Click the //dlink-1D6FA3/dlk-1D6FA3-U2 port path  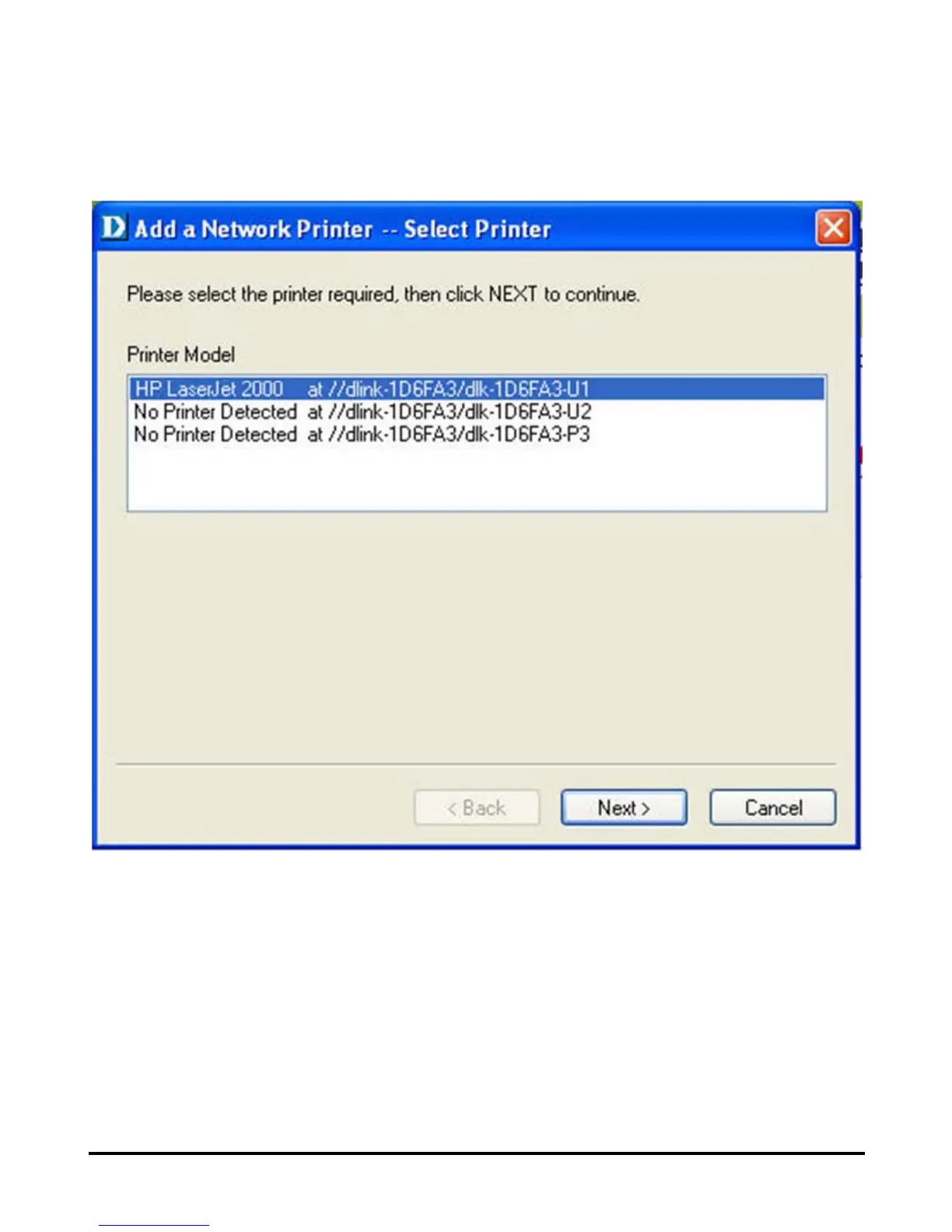point(460,411)
